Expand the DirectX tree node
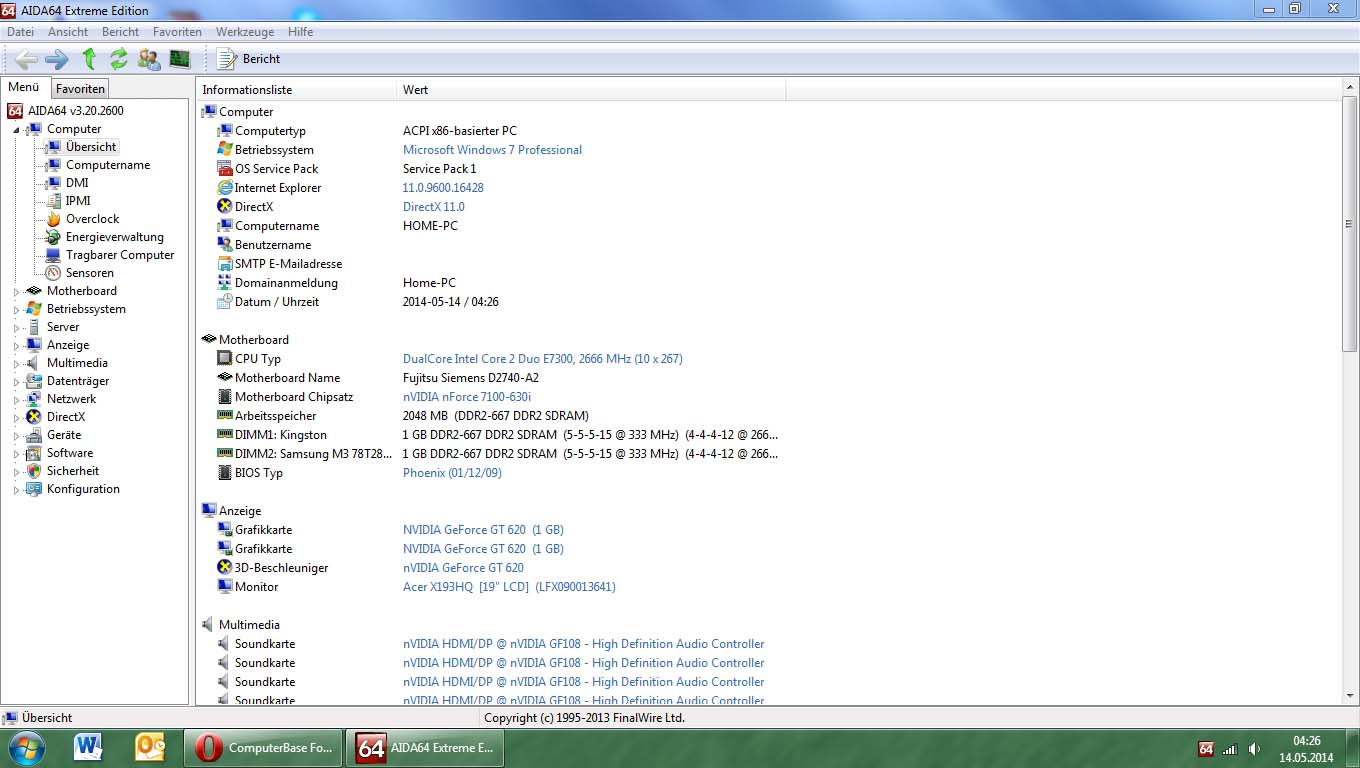 click(x=16, y=418)
